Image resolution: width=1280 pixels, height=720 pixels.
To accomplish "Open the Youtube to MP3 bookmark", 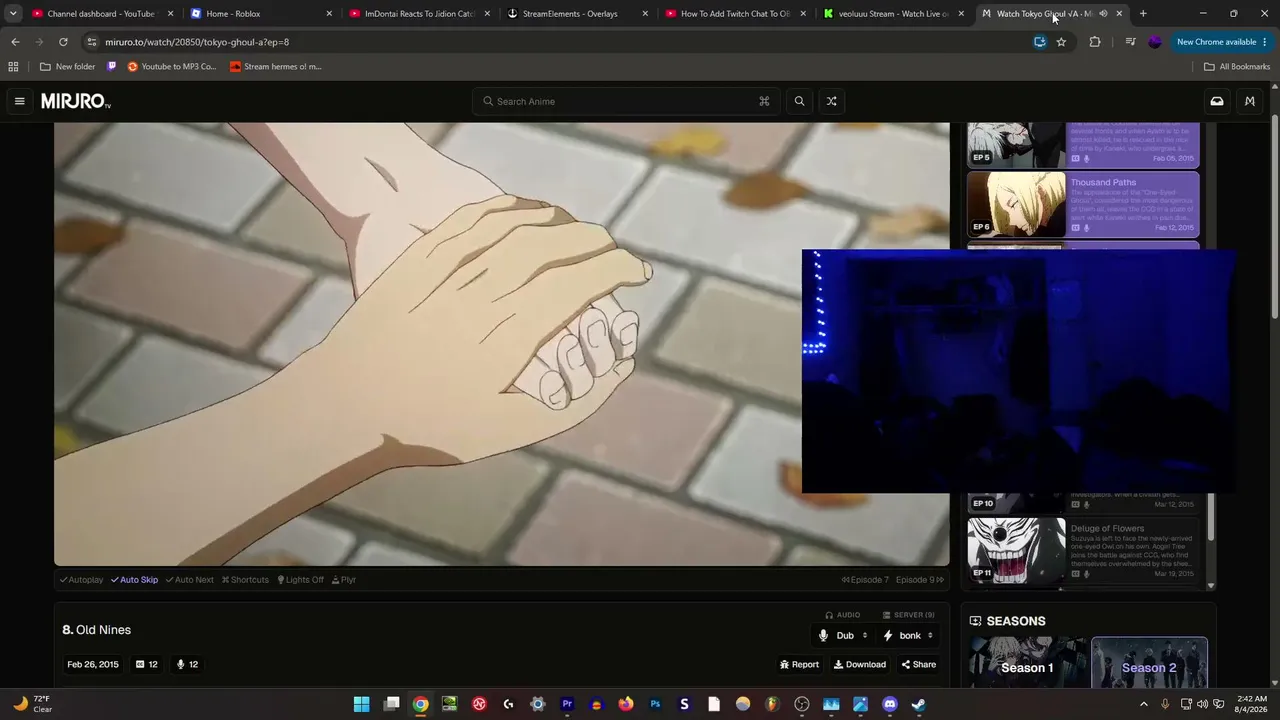I will 172,67.
